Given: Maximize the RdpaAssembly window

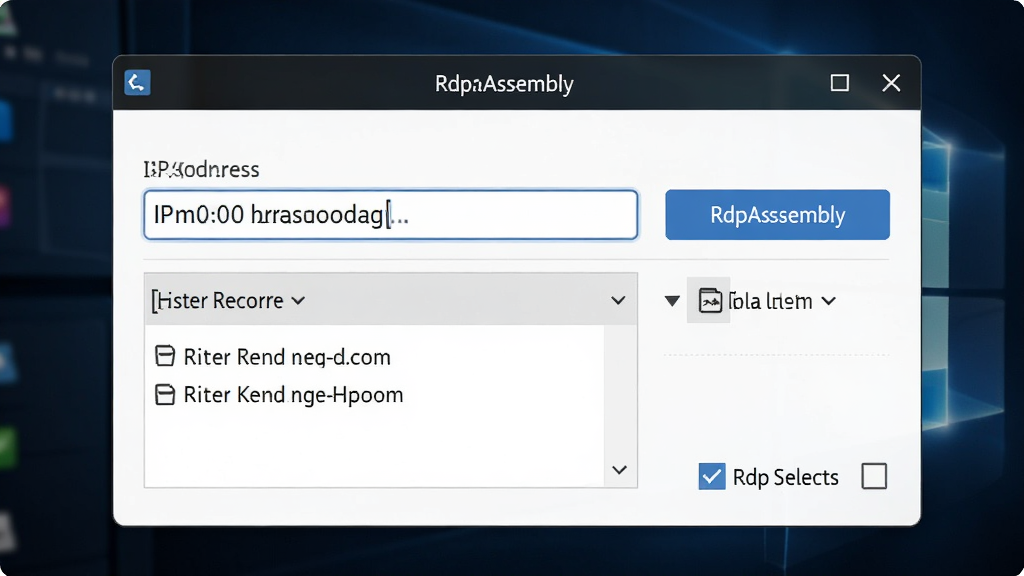Looking at the screenshot, I should coord(840,83).
